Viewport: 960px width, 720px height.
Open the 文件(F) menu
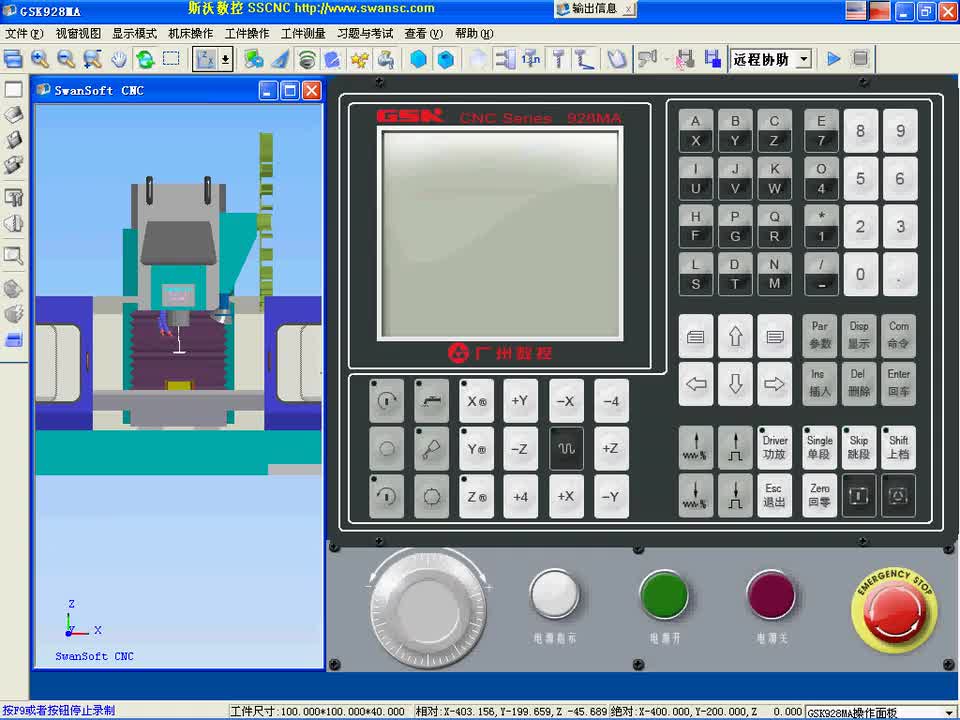pyautogui.click(x=24, y=33)
